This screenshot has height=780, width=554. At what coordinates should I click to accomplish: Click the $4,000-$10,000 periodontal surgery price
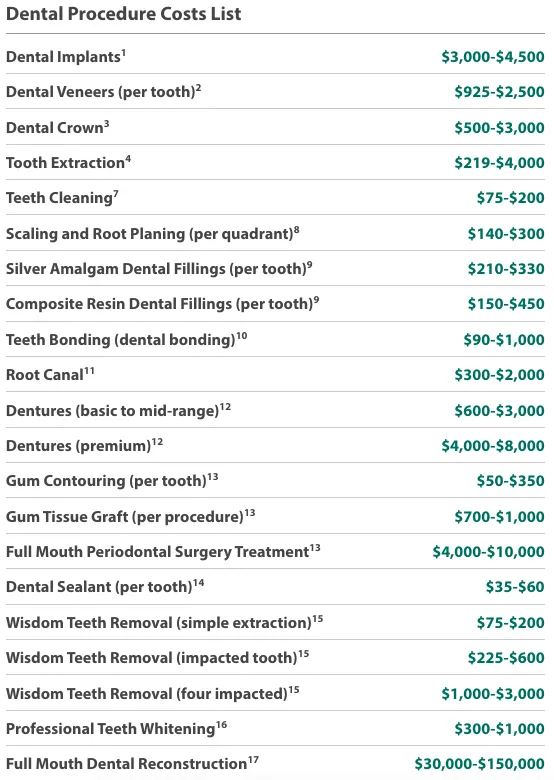point(489,552)
